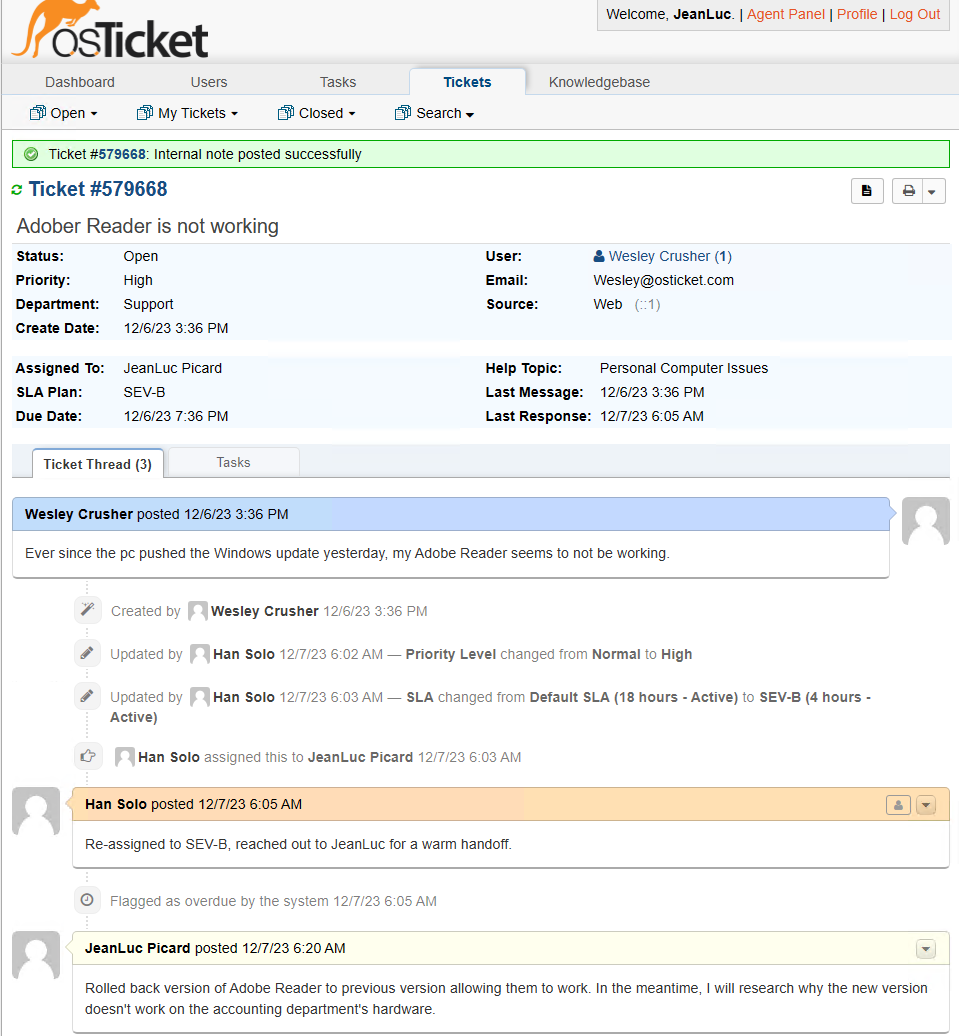The width and height of the screenshot is (959, 1036).
Task: Click Han Solo avatar in assignment event
Action: click(x=125, y=757)
